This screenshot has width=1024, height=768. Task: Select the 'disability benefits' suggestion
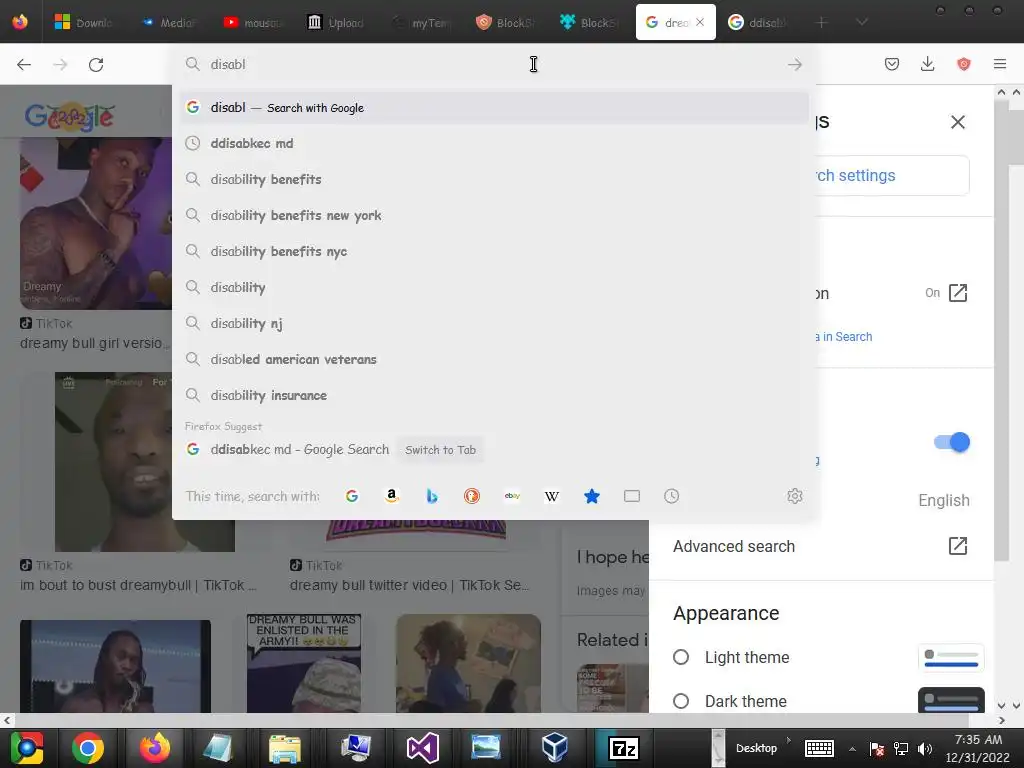click(494, 179)
